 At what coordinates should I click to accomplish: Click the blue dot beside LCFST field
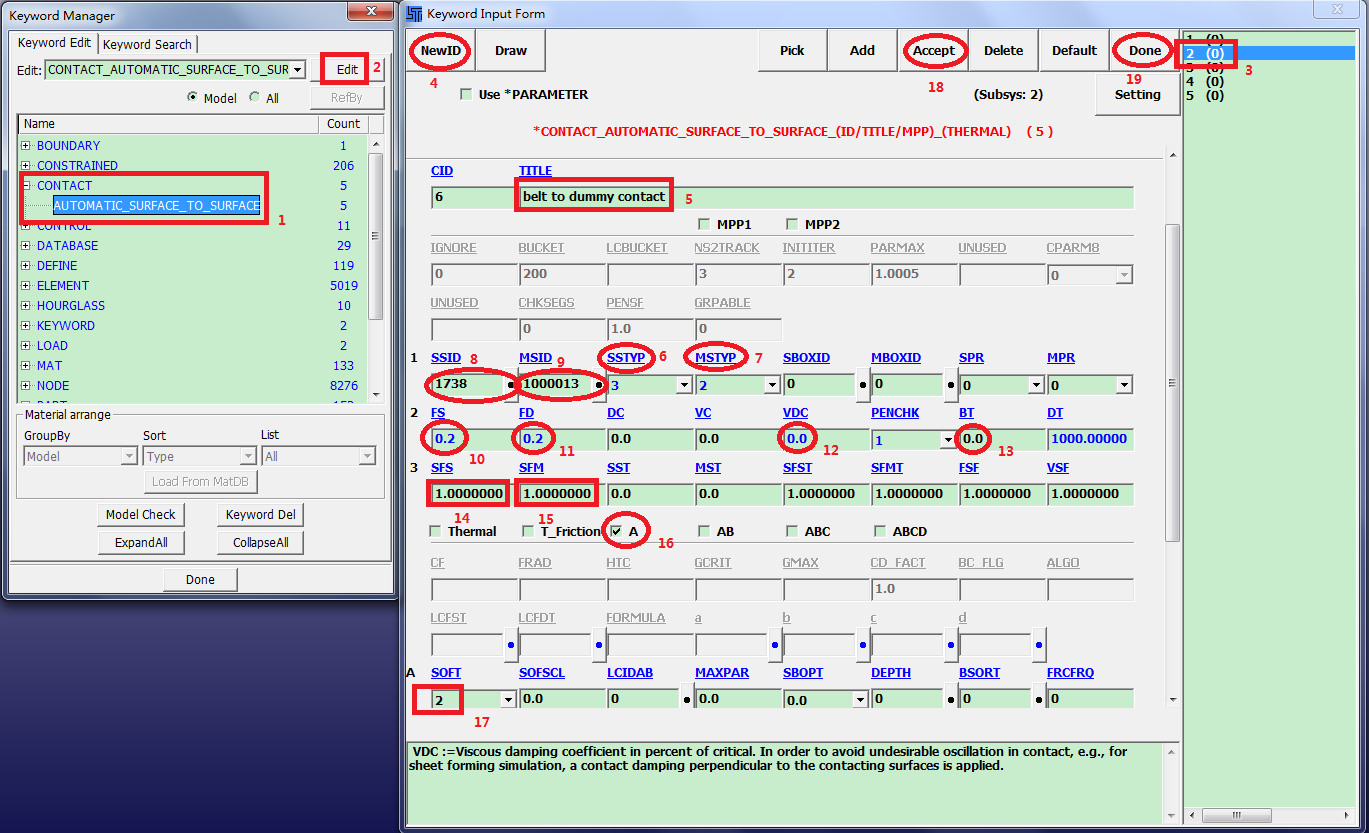[x=511, y=645]
